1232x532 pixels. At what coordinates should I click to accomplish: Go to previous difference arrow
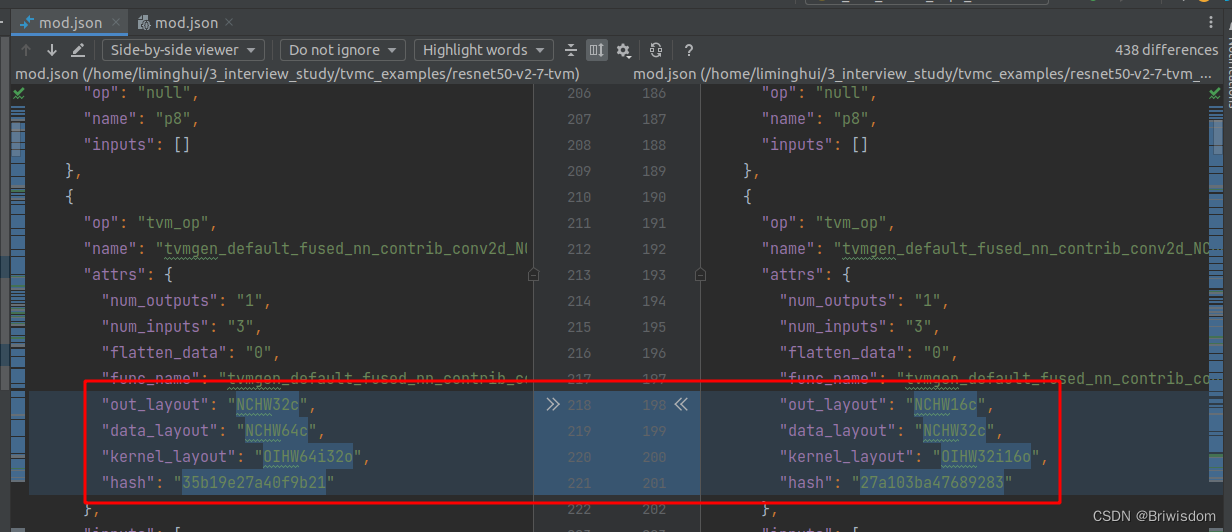[x=26, y=50]
